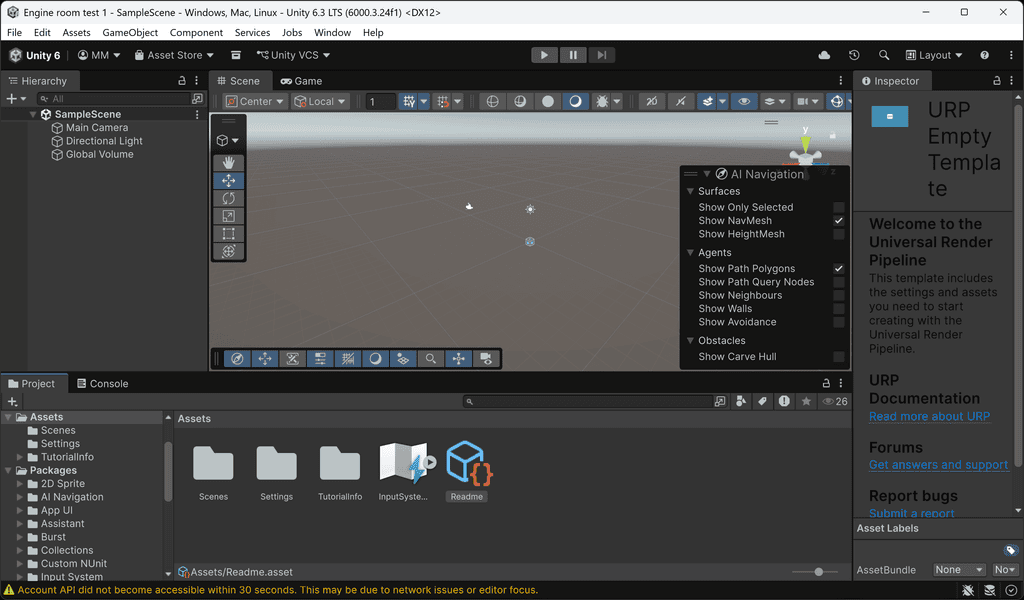Image resolution: width=1024 pixels, height=600 pixels.
Task: Select the Hand view tool
Action: pyautogui.click(x=229, y=163)
